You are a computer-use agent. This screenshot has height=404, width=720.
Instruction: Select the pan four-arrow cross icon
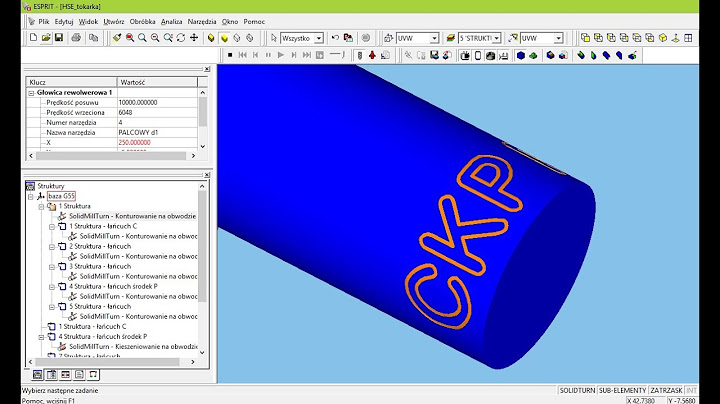coord(194,38)
